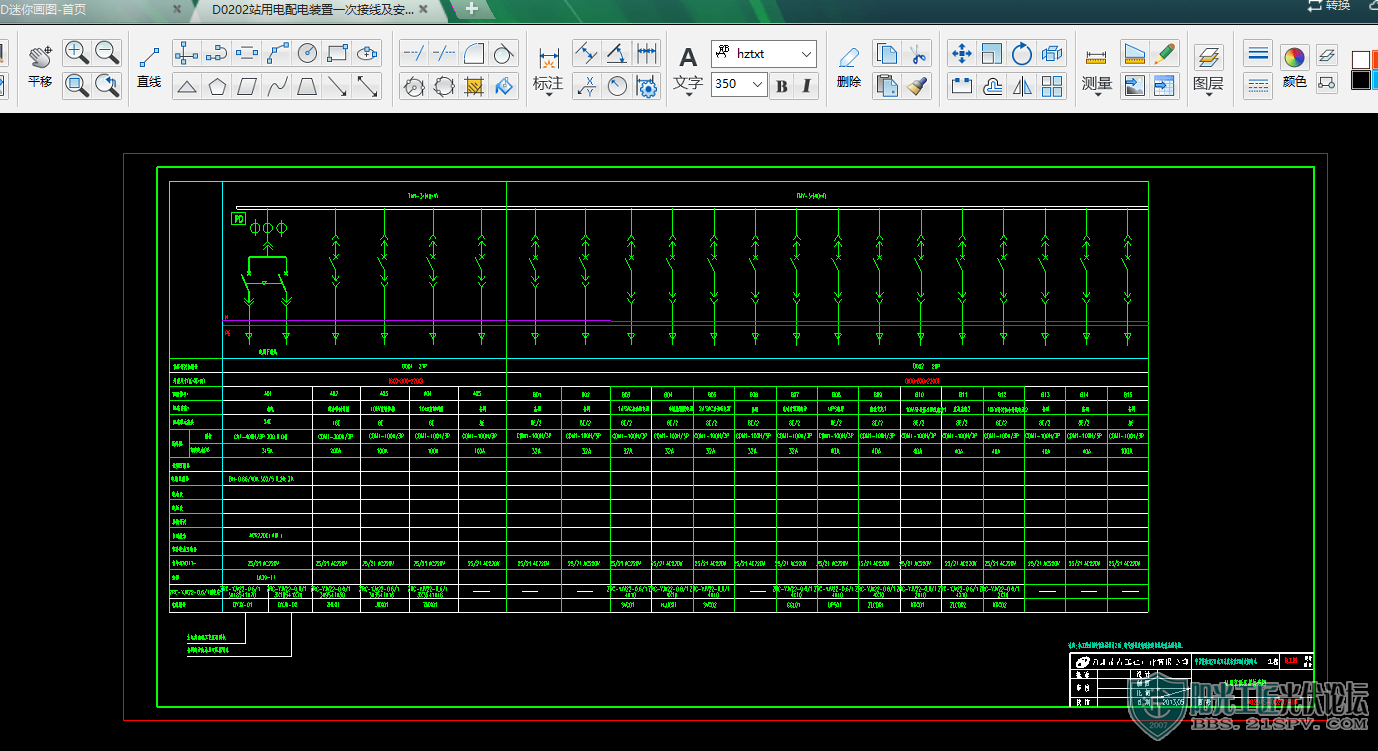
Task: Click the array grid tool
Action: pyautogui.click(x=1052, y=87)
